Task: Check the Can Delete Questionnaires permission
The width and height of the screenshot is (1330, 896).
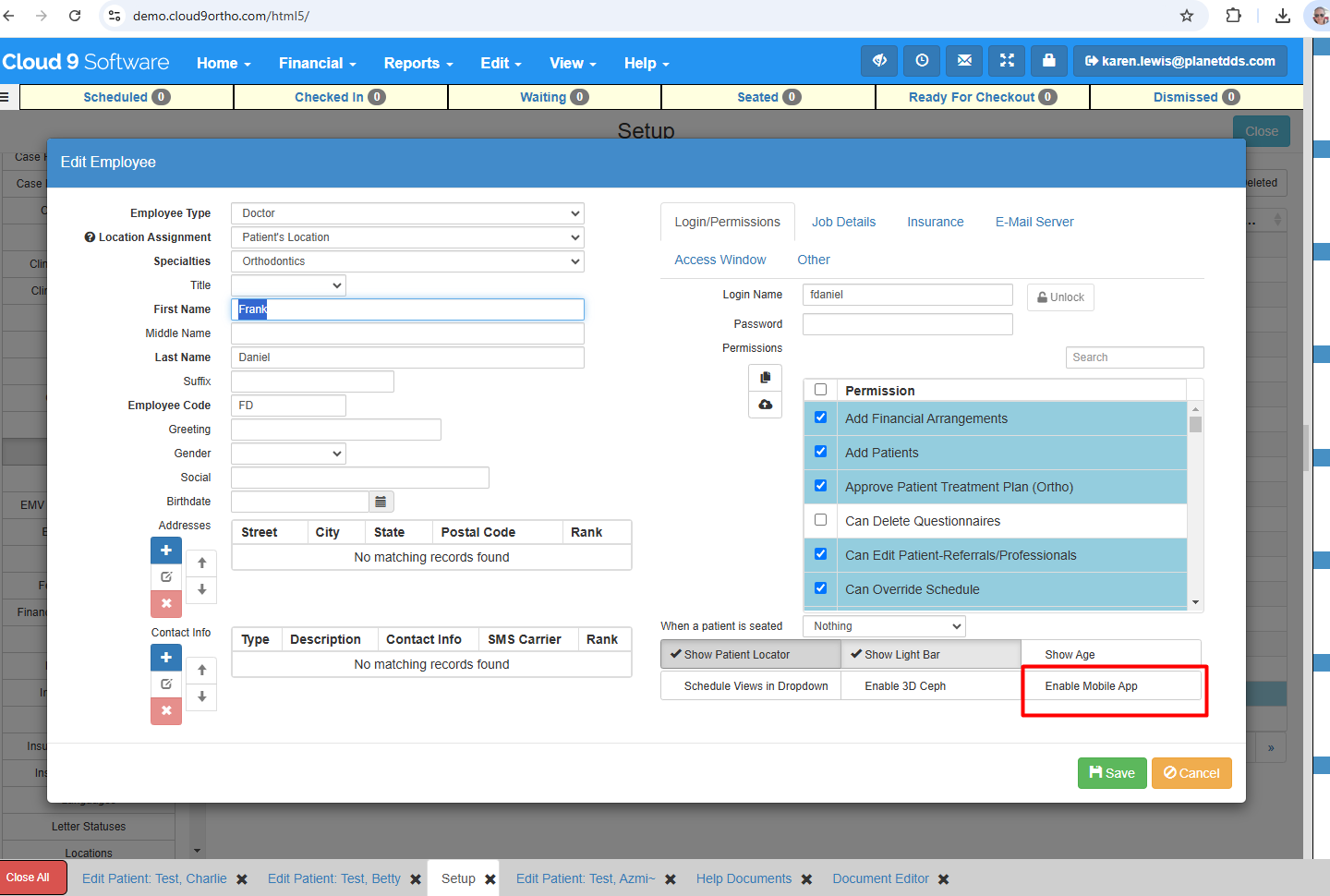Action: click(820, 520)
